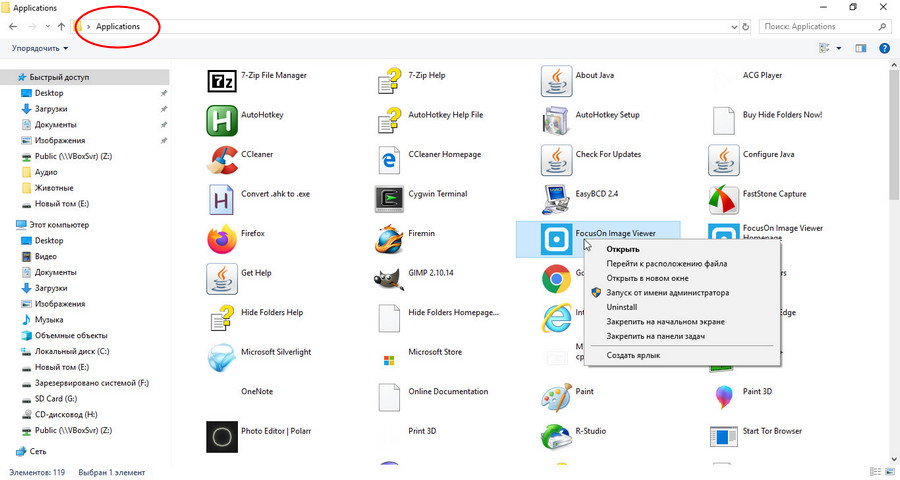Viewport: 900px width, 480px height.
Task: Select the EasyBCD 2.4 icon
Action: [x=556, y=200]
